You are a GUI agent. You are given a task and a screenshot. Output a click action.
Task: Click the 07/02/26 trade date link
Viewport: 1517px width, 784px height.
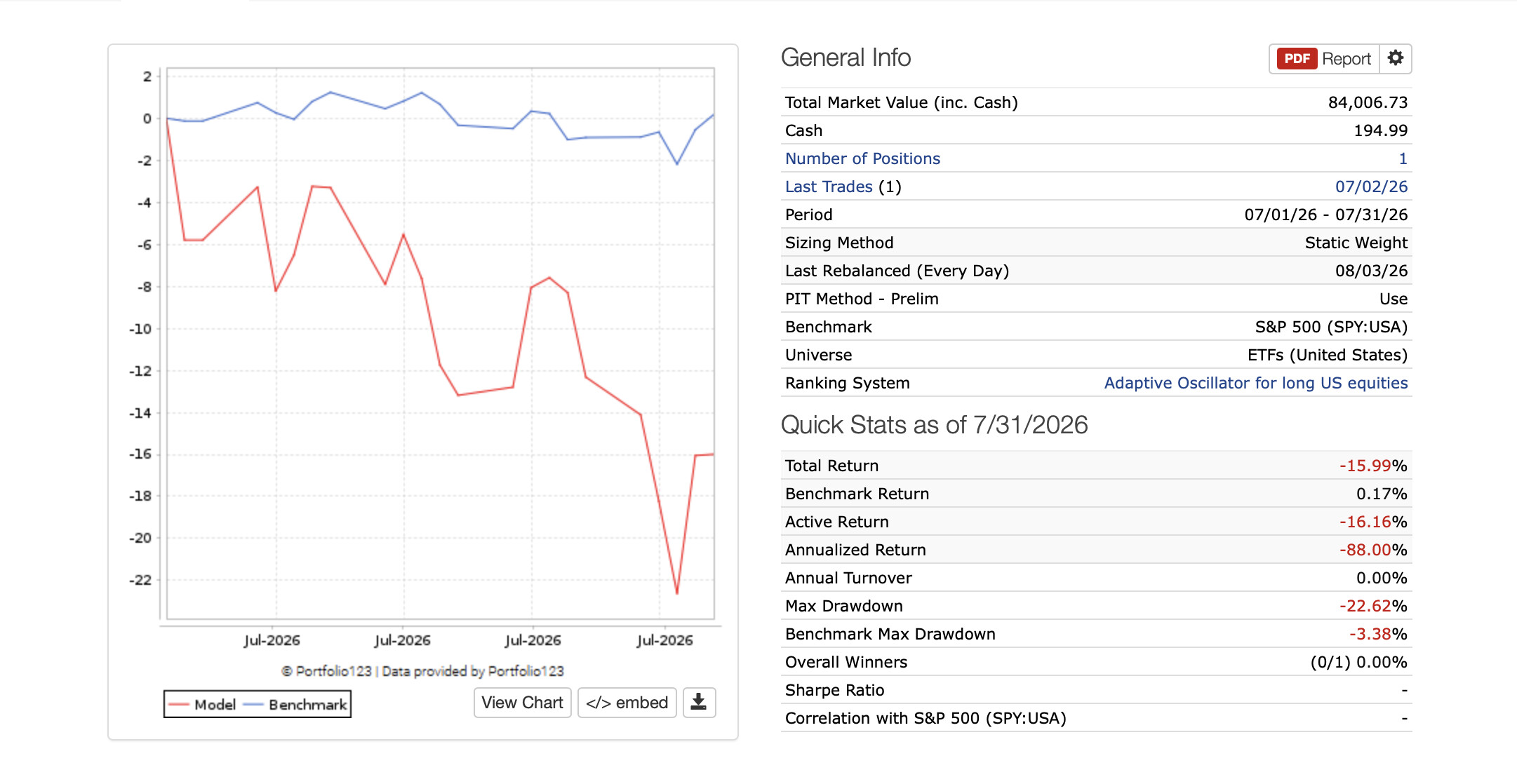pyautogui.click(x=1371, y=187)
